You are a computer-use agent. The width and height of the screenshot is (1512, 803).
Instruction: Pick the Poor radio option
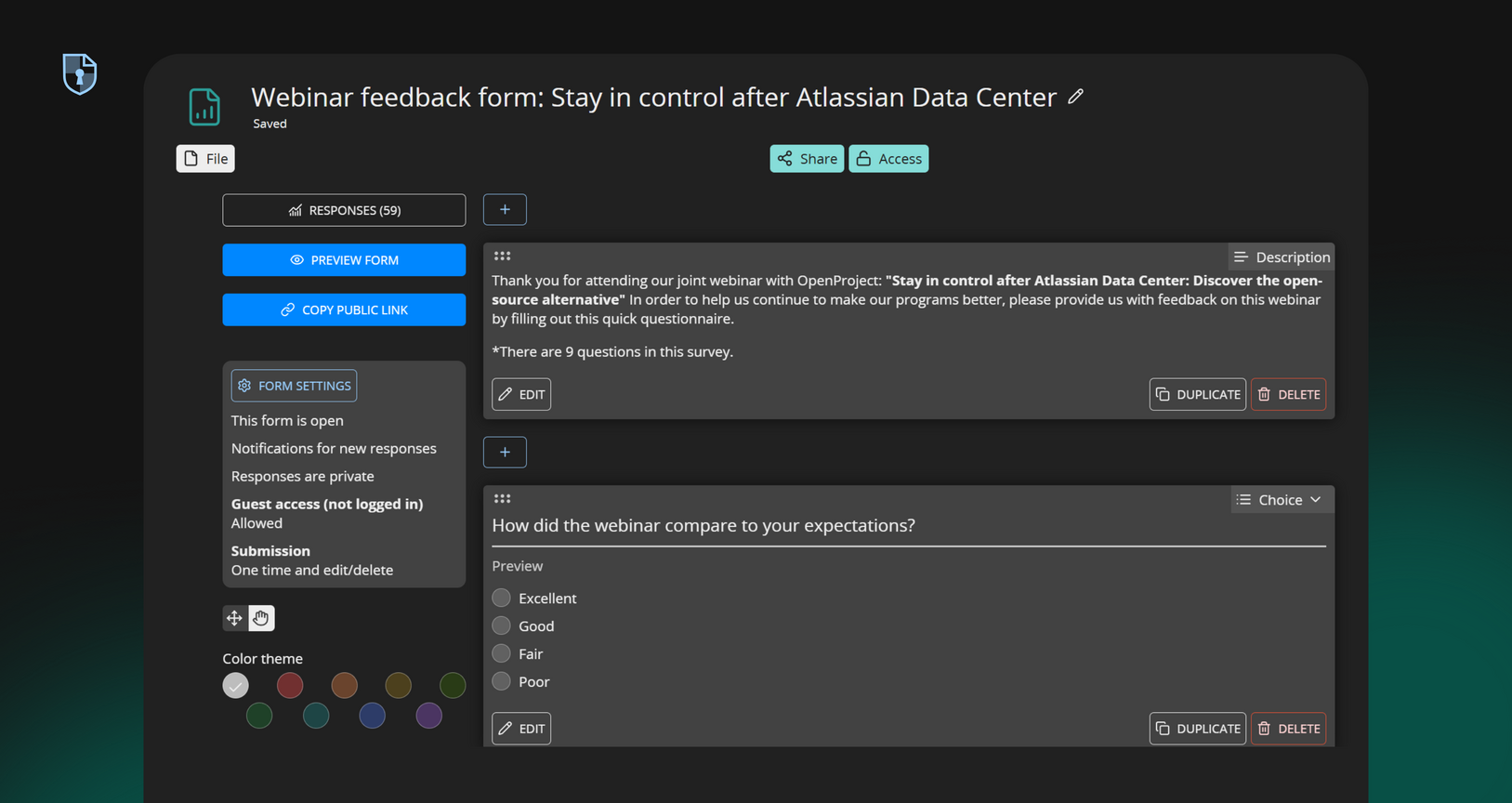coord(502,681)
